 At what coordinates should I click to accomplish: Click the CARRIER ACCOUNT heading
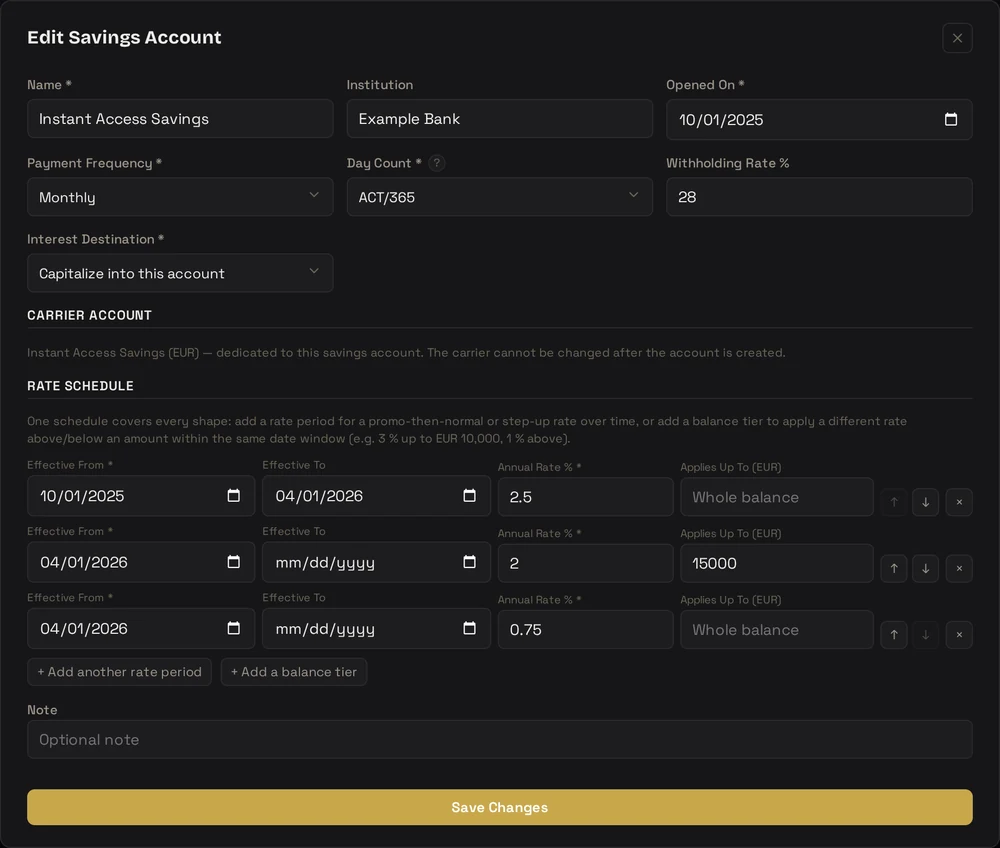point(89,315)
